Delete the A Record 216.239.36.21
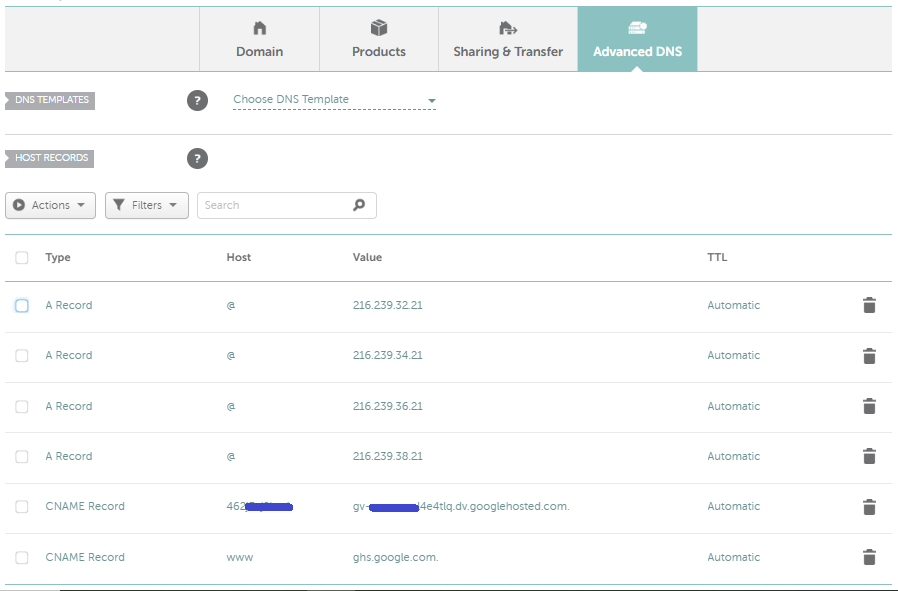Viewport: 898px width, 591px height. point(869,406)
